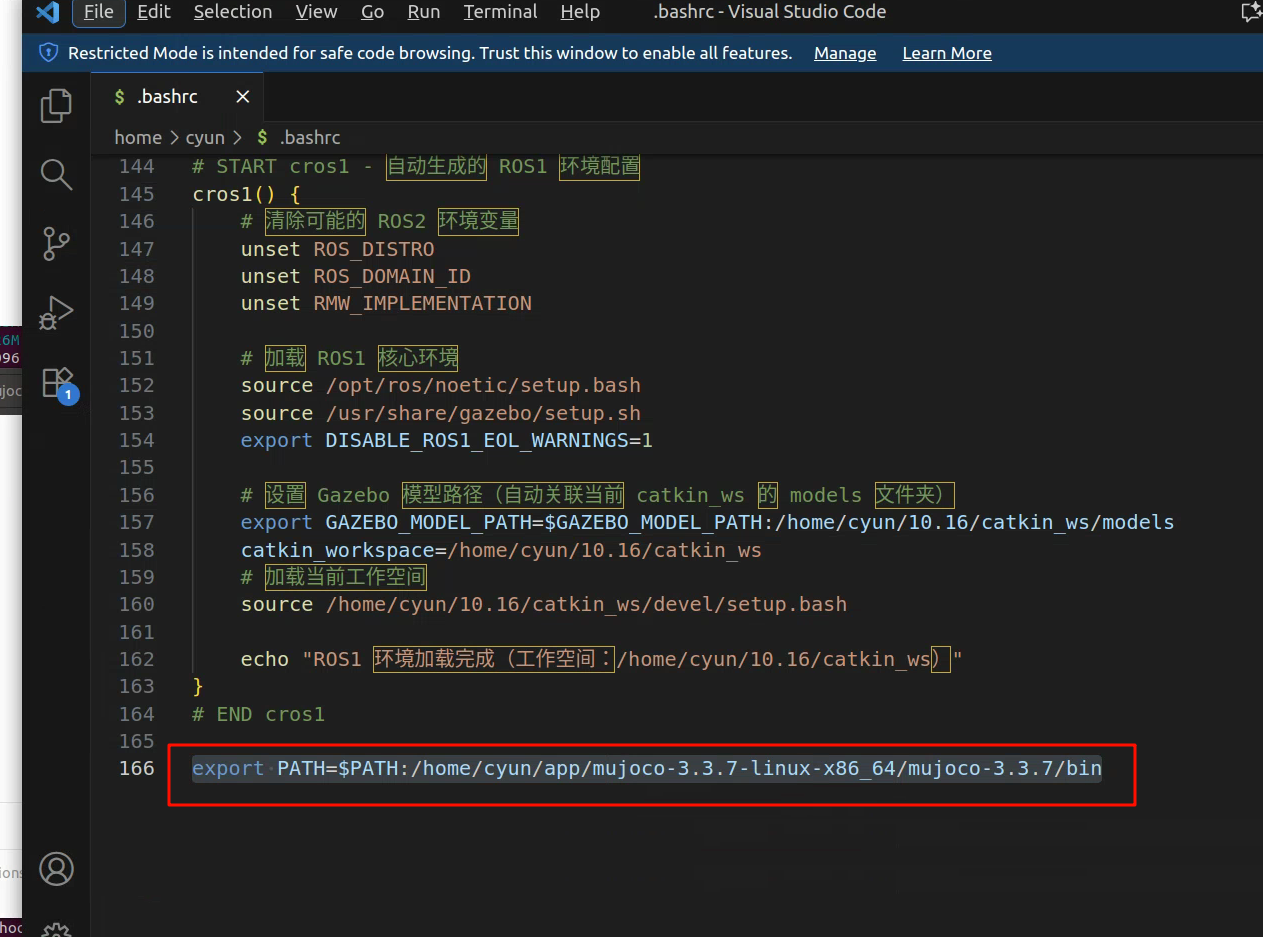This screenshot has height=937, width=1263.
Task: Open the Edit menu
Action: click(154, 12)
